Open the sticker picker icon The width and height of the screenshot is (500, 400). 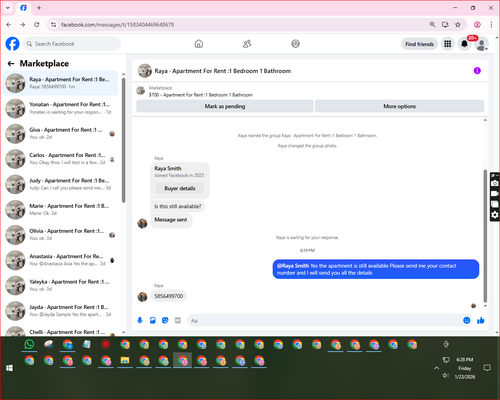point(165,320)
